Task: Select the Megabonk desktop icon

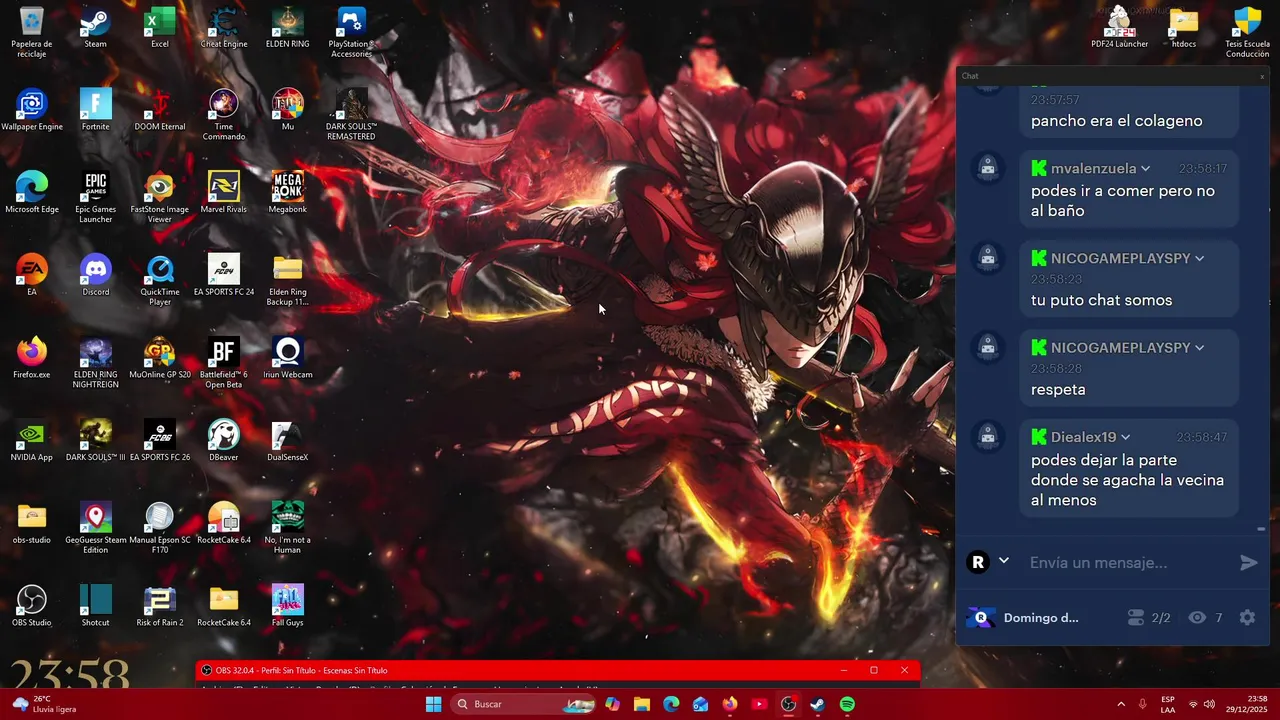Action: pos(288,192)
